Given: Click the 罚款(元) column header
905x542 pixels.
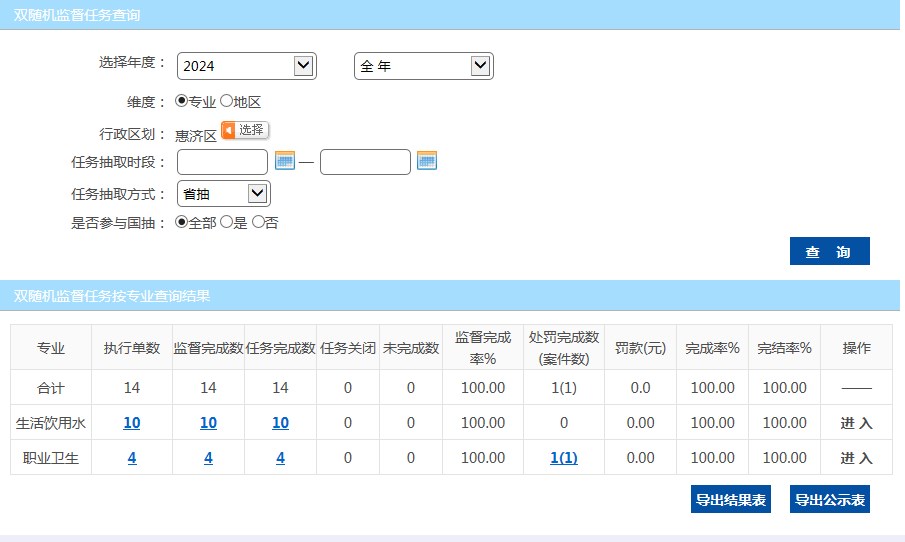Looking at the screenshot, I should (x=640, y=348).
